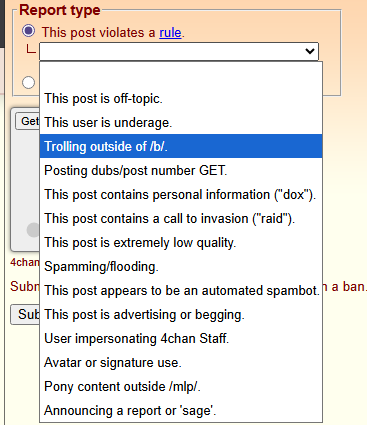Choose 'Pony content outside /mlp/.' option

(x=181, y=386)
